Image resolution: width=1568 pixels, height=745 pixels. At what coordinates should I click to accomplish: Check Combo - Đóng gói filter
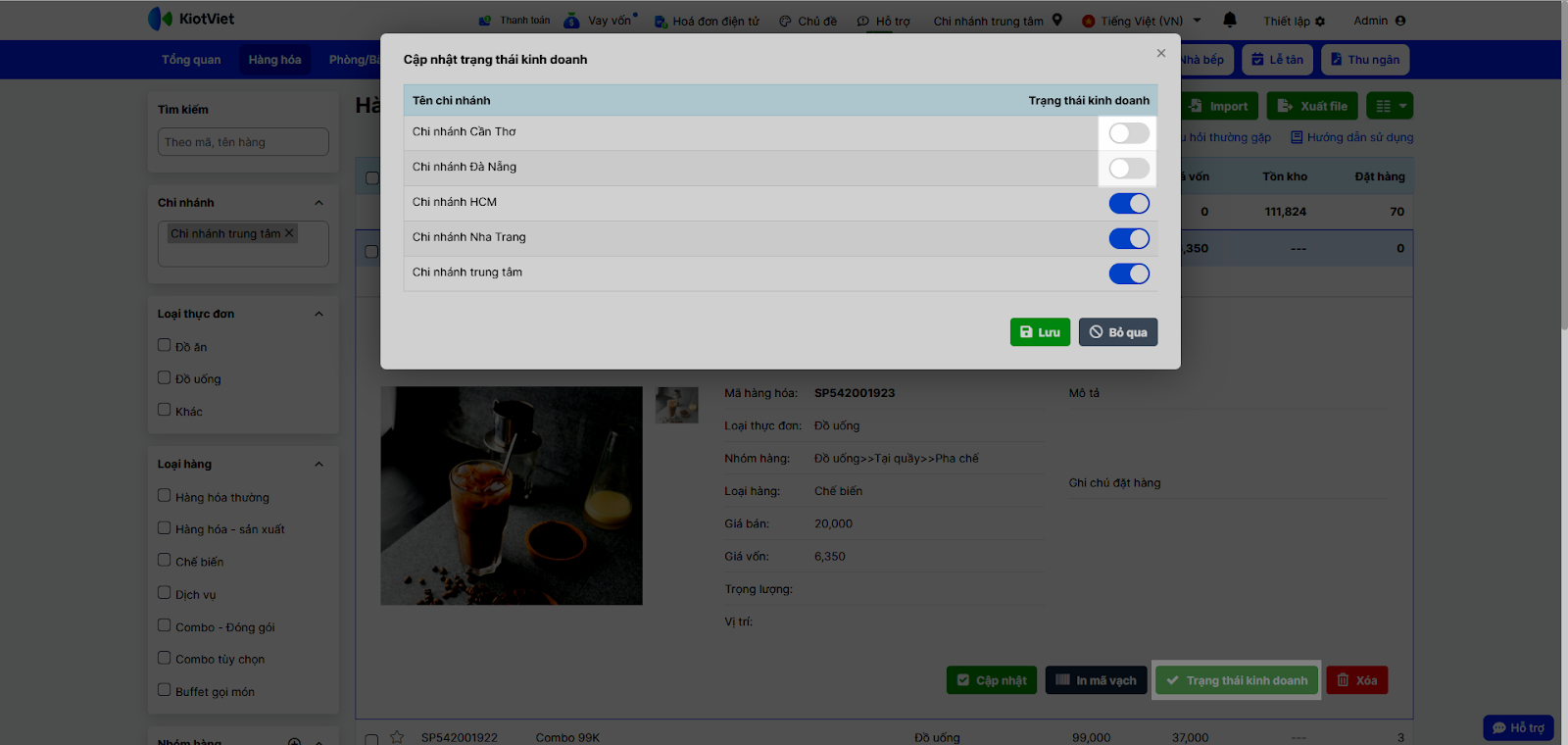click(165, 625)
